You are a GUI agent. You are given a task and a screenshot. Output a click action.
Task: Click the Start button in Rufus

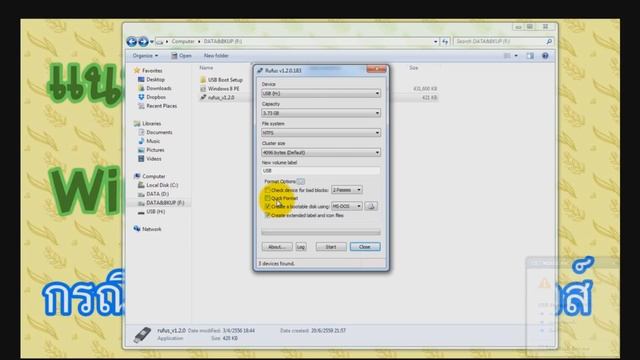click(331, 247)
